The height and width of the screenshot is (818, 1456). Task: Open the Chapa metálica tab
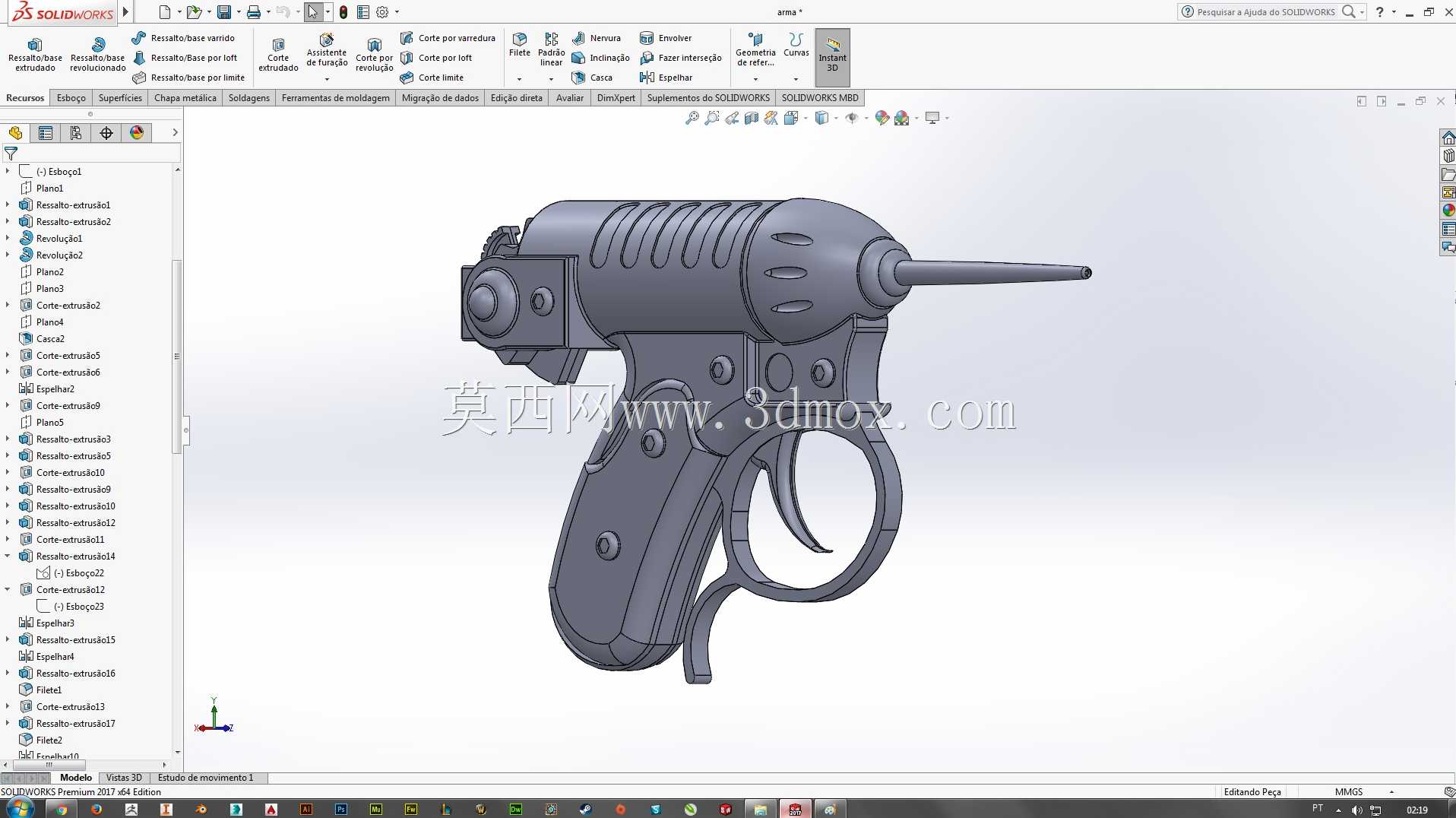click(x=185, y=98)
